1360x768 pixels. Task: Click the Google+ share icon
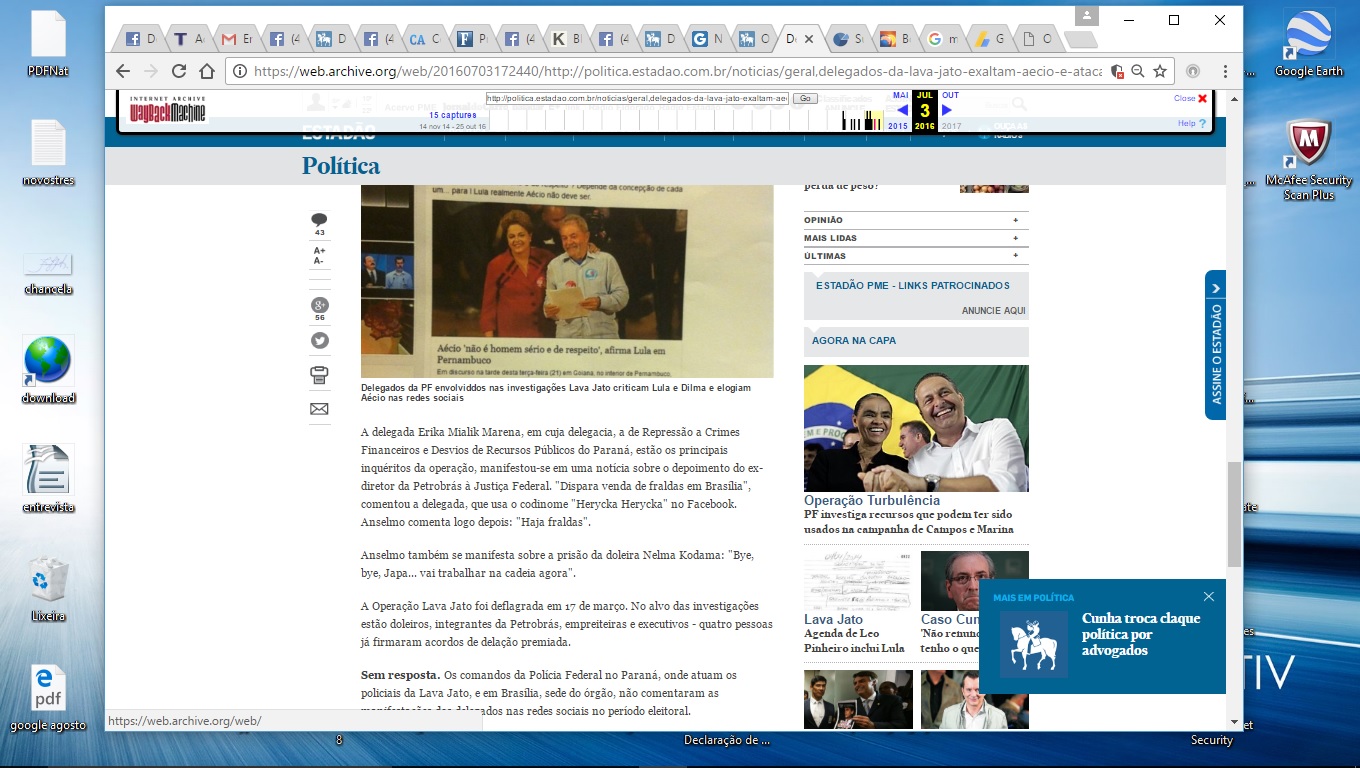[x=319, y=305]
